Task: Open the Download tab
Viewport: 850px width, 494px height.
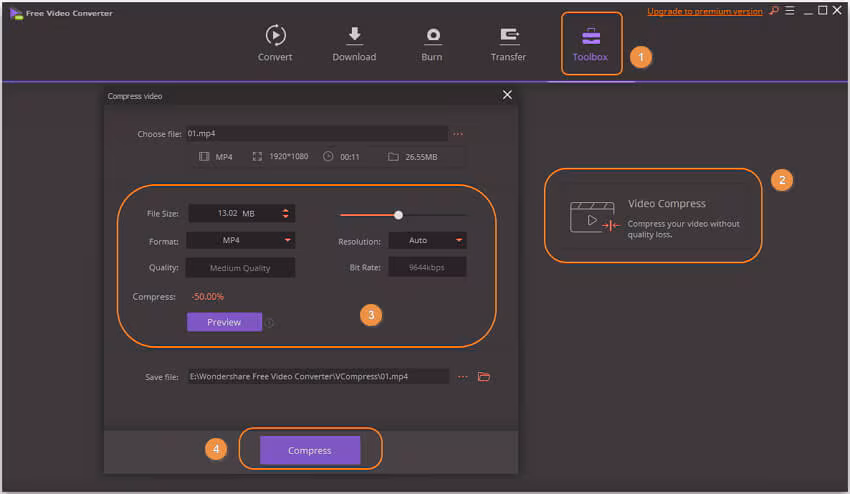Action: (x=354, y=43)
